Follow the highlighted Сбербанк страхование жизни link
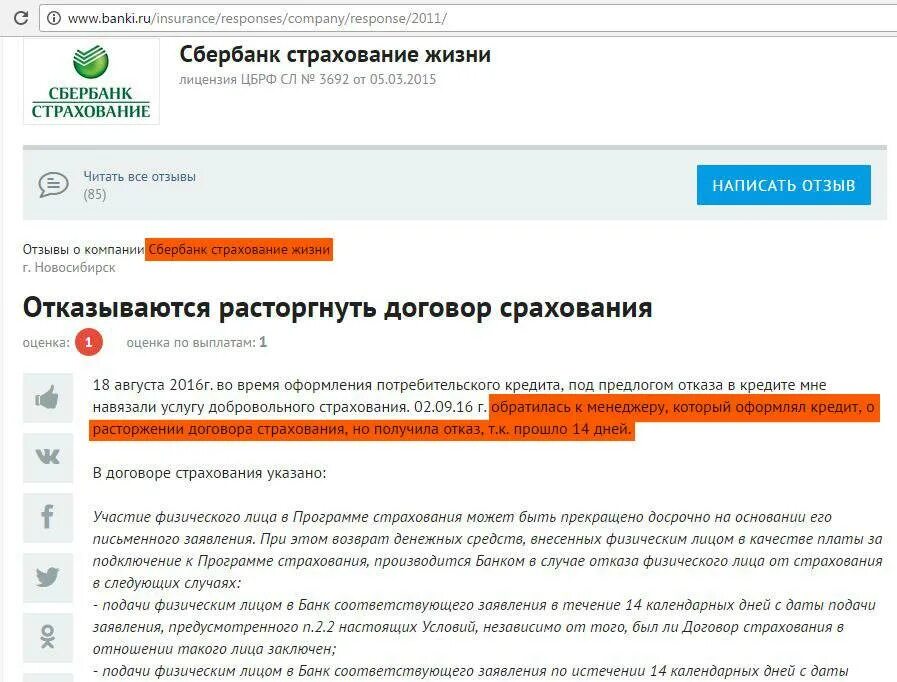897x682 pixels. coord(239,249)
